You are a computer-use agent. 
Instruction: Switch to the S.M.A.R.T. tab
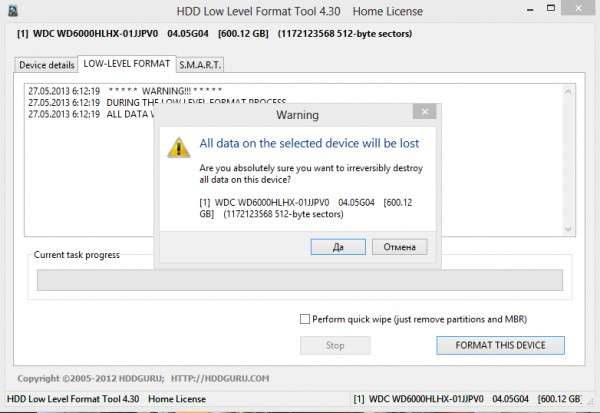200,65
